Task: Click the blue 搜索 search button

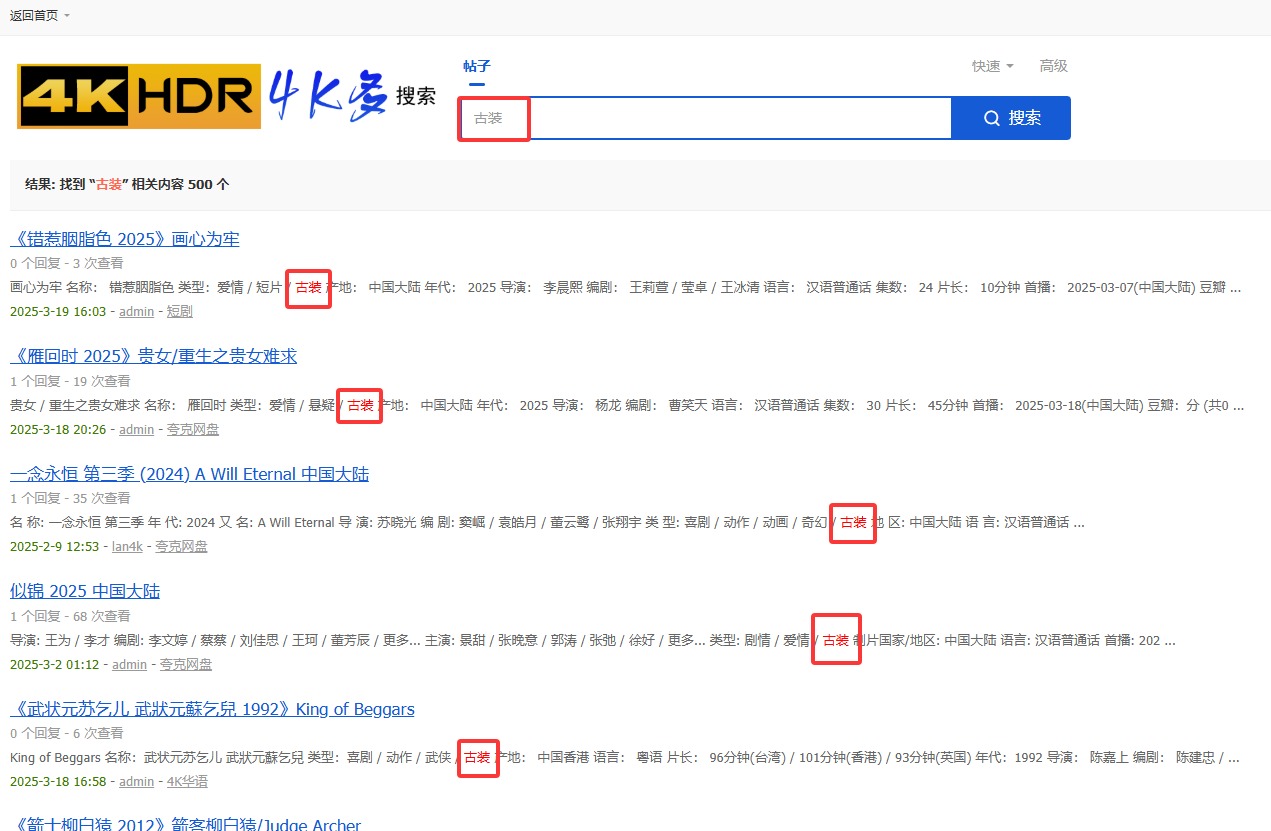Action: point(1011,118)
